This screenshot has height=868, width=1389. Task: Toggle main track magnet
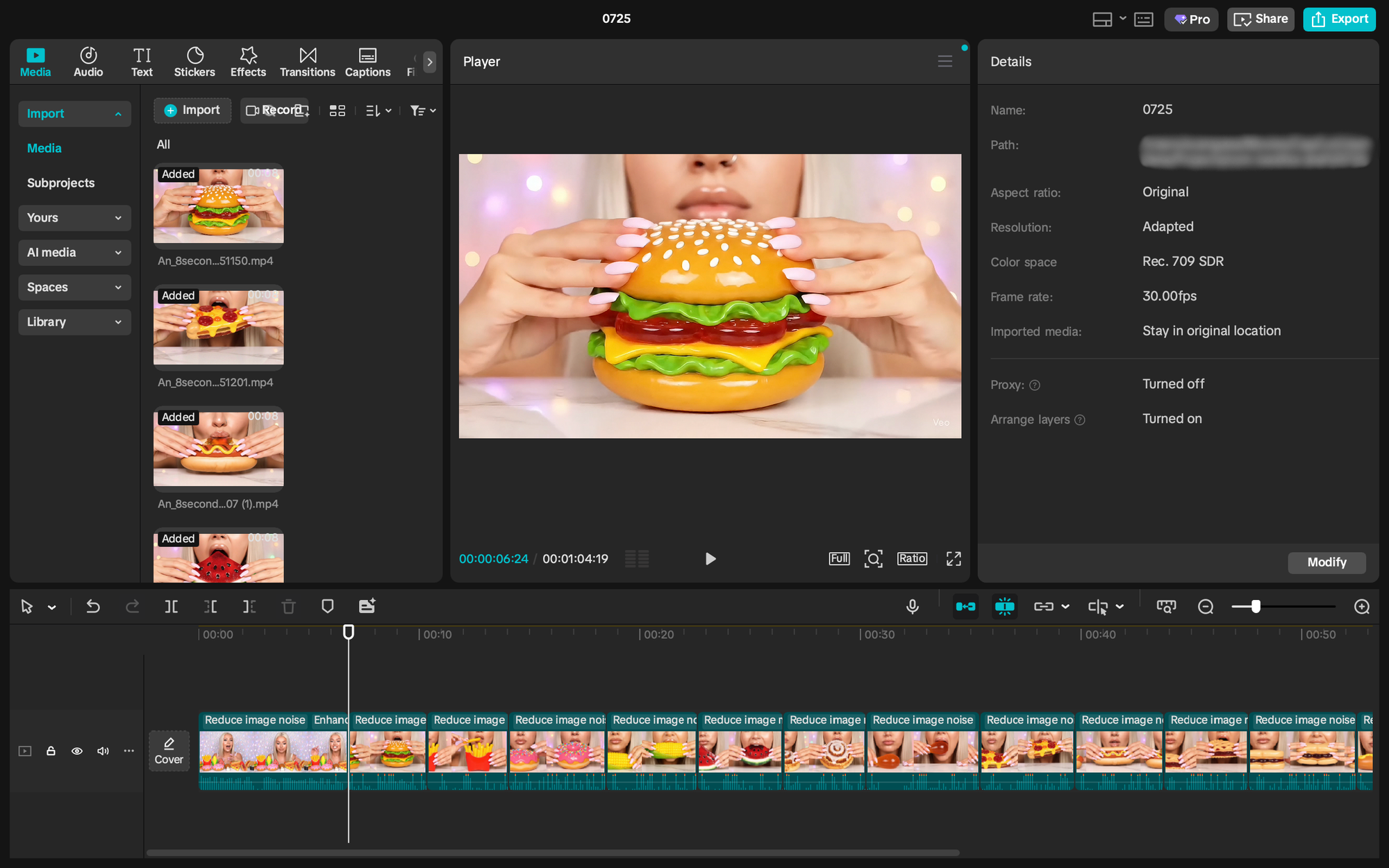965,607
